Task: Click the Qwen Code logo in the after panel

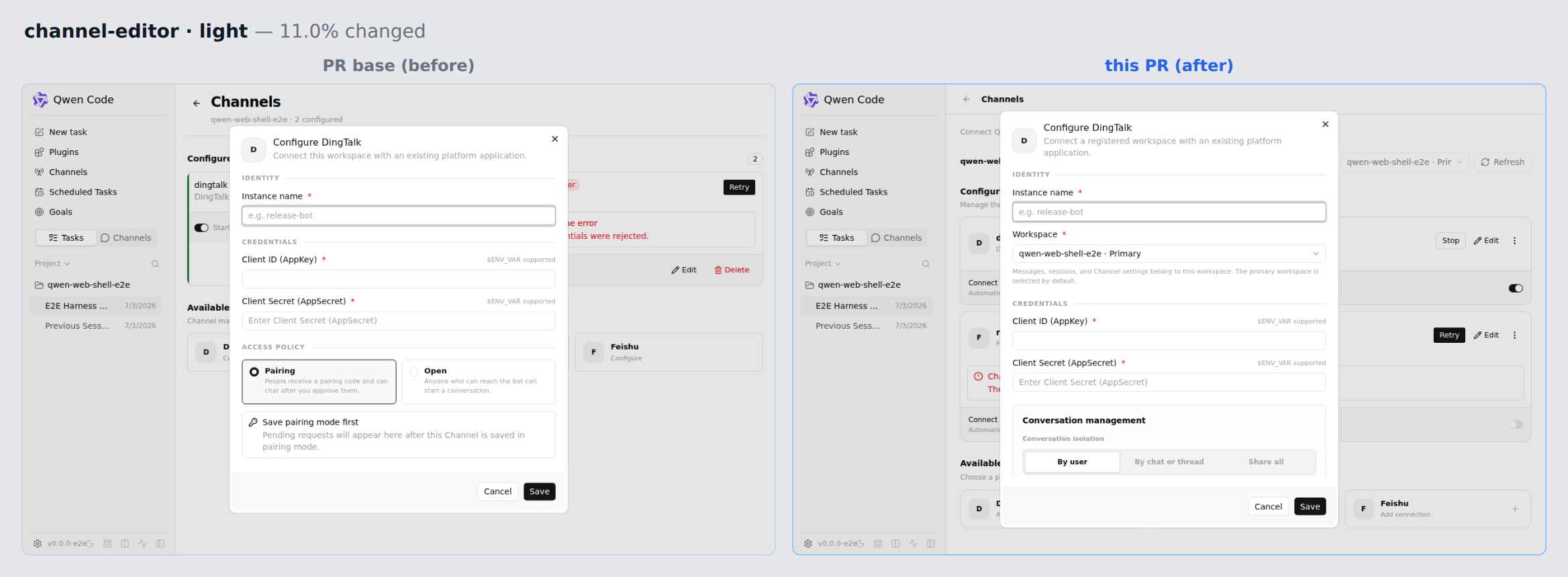Action: pos(811,100)
